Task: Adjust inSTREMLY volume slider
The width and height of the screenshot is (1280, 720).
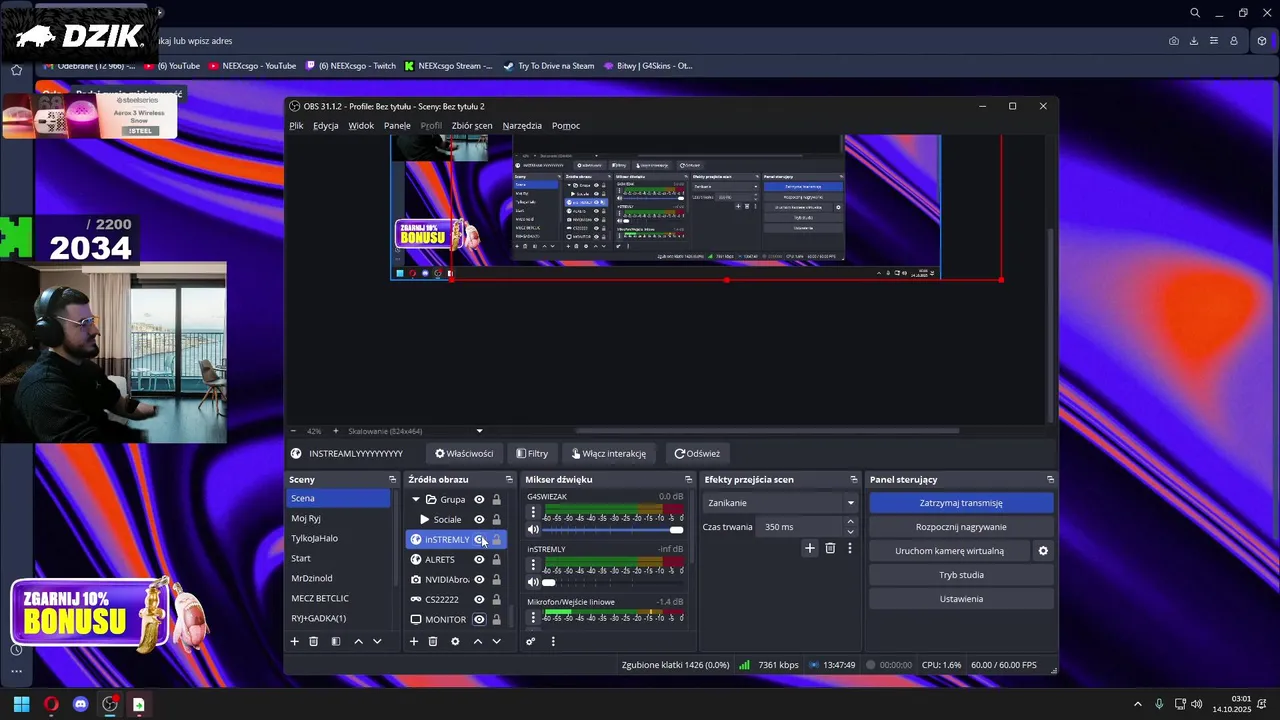Action: (x=613, y=582)
